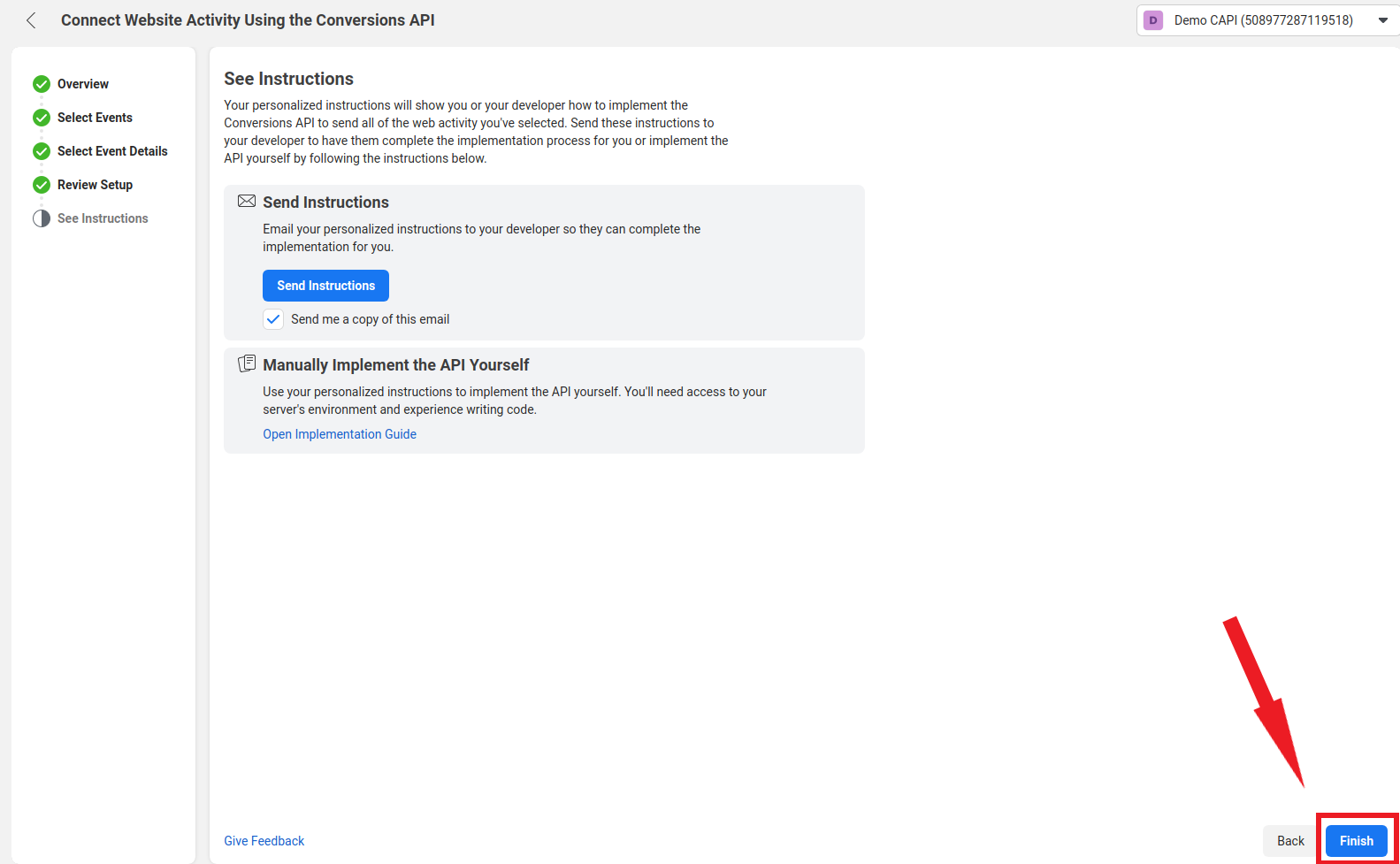Click the back arrow chevron icon
The height and width of the screenshot is (864, 1400).
pos(31,20)
